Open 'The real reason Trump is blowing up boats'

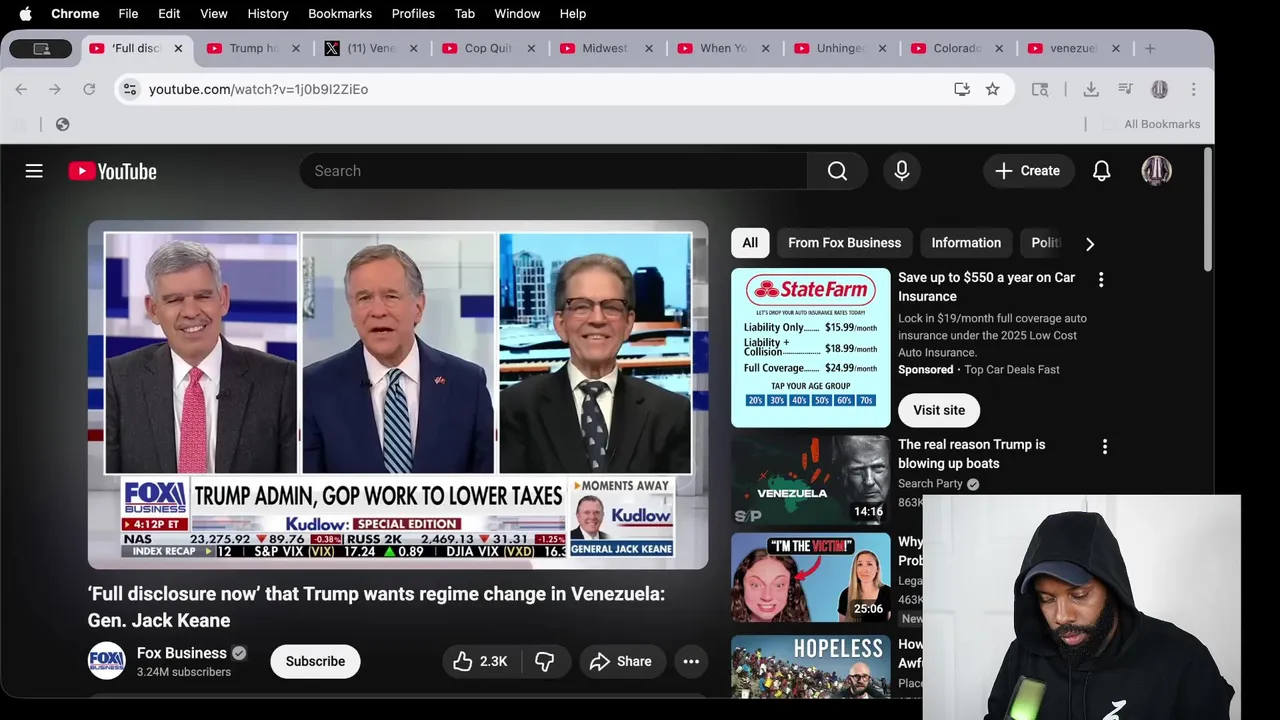(971, 454)
